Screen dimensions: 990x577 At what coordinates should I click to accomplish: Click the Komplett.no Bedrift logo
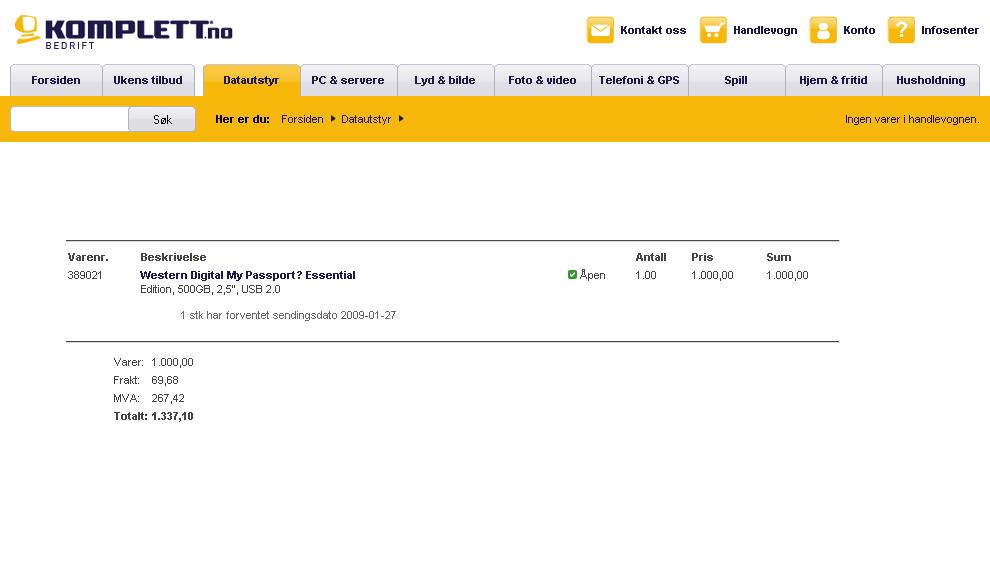(x=124, y=32)
